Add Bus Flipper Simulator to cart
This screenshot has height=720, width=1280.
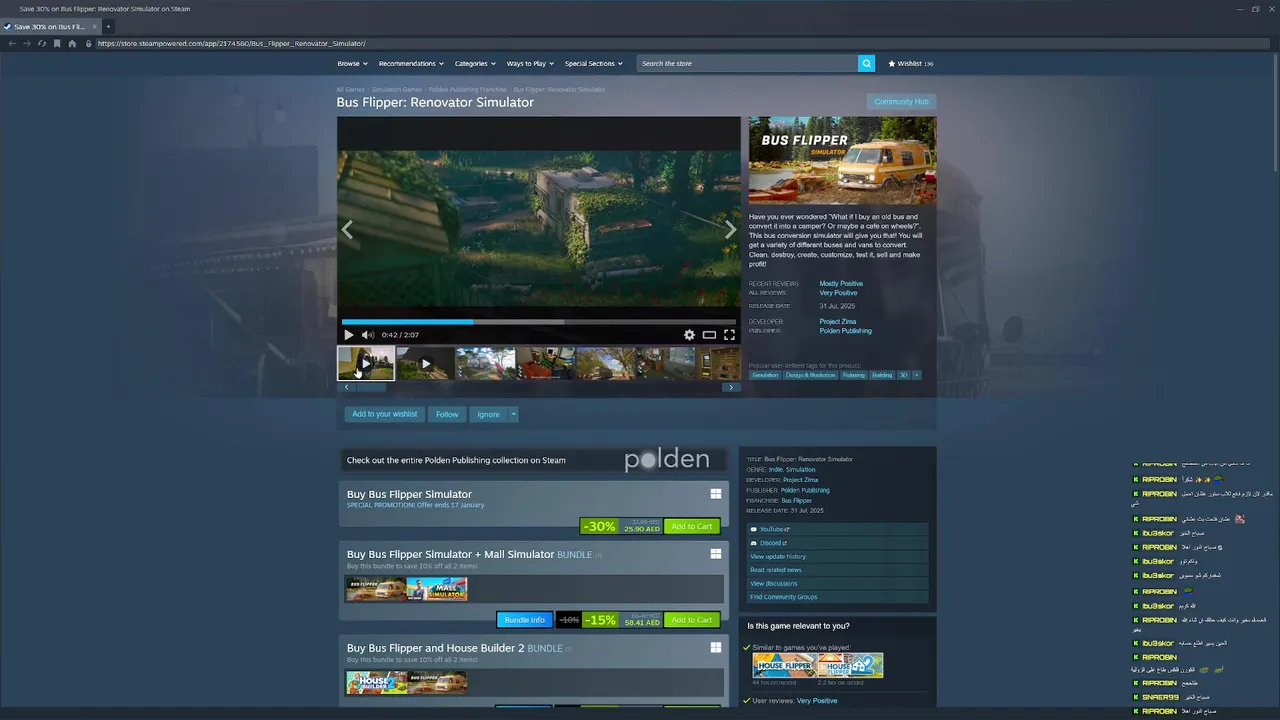click(692, 526)
